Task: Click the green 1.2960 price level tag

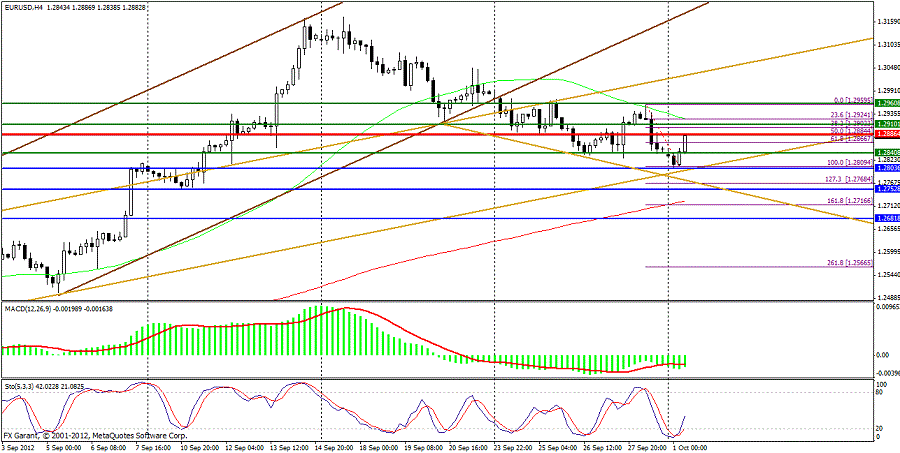Action: tap(887, 102)
